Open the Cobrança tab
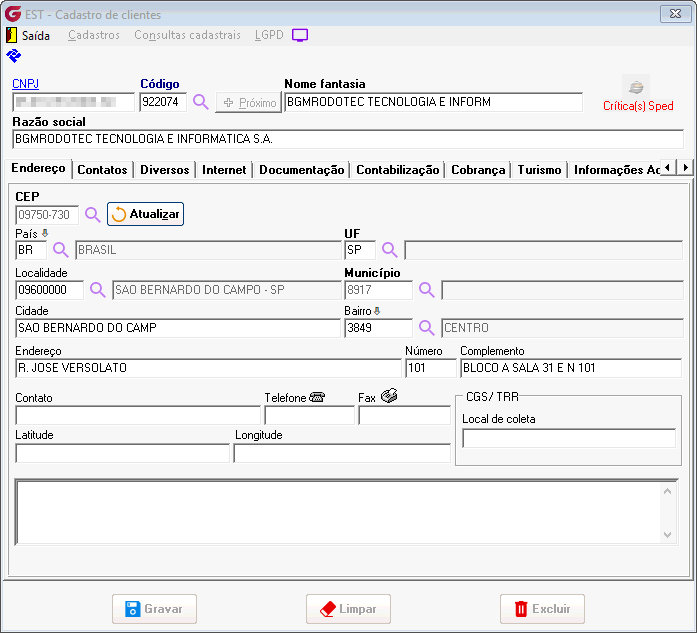The image size is (697, 633). pos(478,170)
